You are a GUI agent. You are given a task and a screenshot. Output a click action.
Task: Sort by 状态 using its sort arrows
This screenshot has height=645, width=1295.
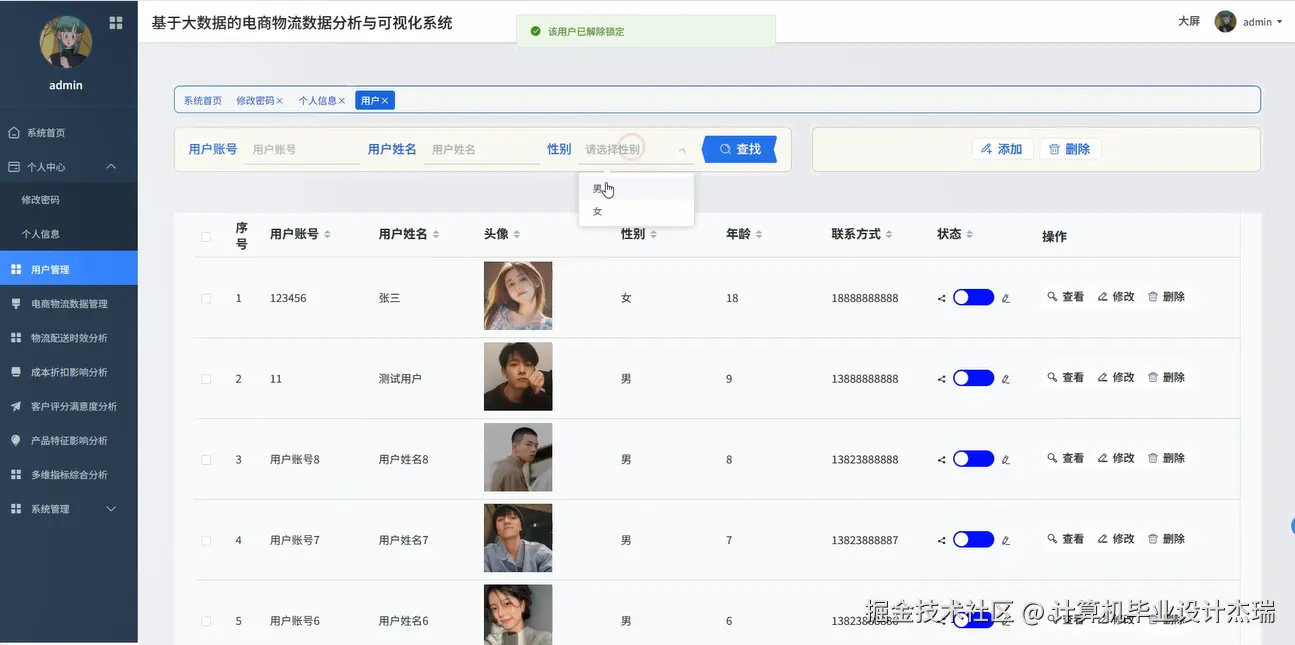[x=969, y=234]
